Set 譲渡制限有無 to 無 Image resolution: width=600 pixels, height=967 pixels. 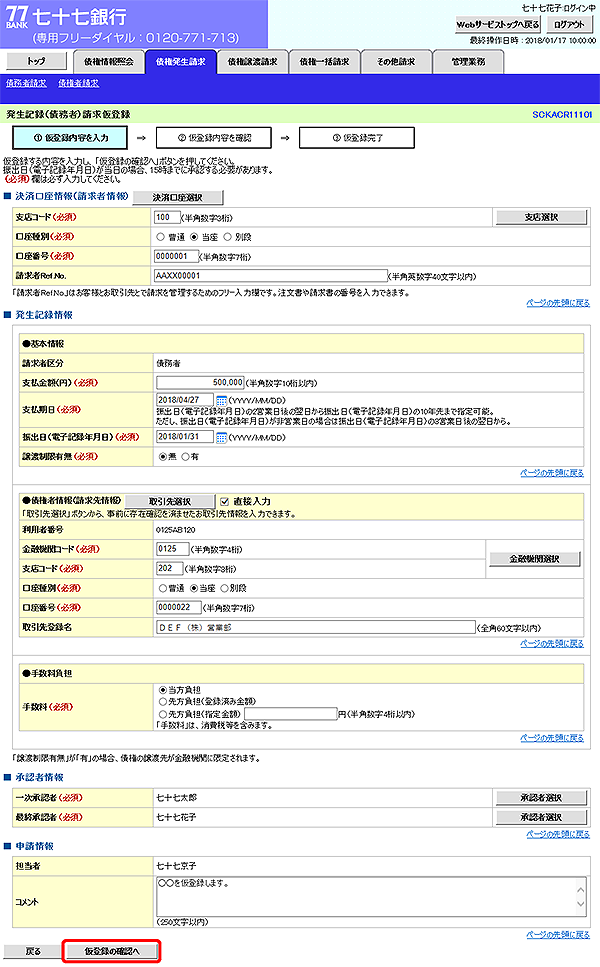(x=163, y=457)
